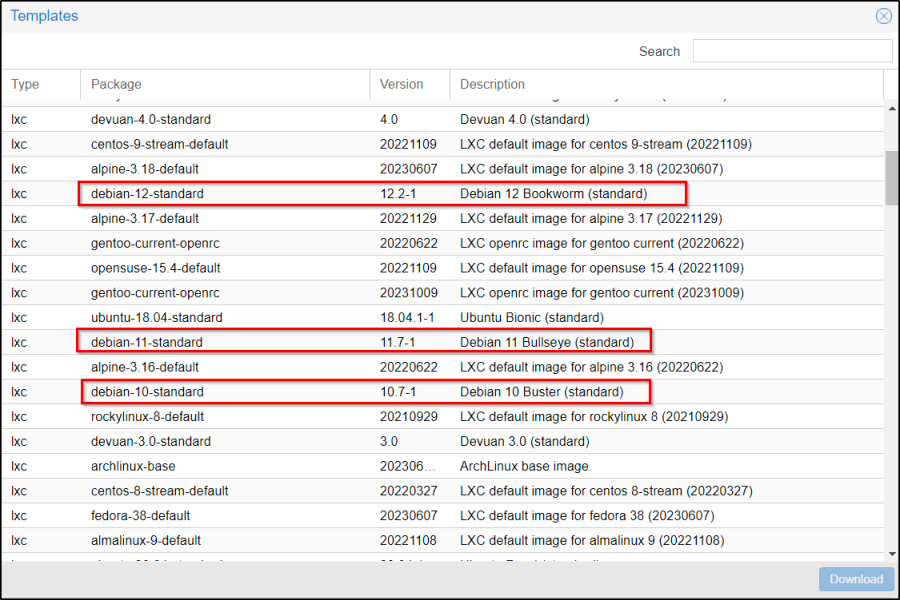
Task: Click the Download button
Action: coord(856,579)
